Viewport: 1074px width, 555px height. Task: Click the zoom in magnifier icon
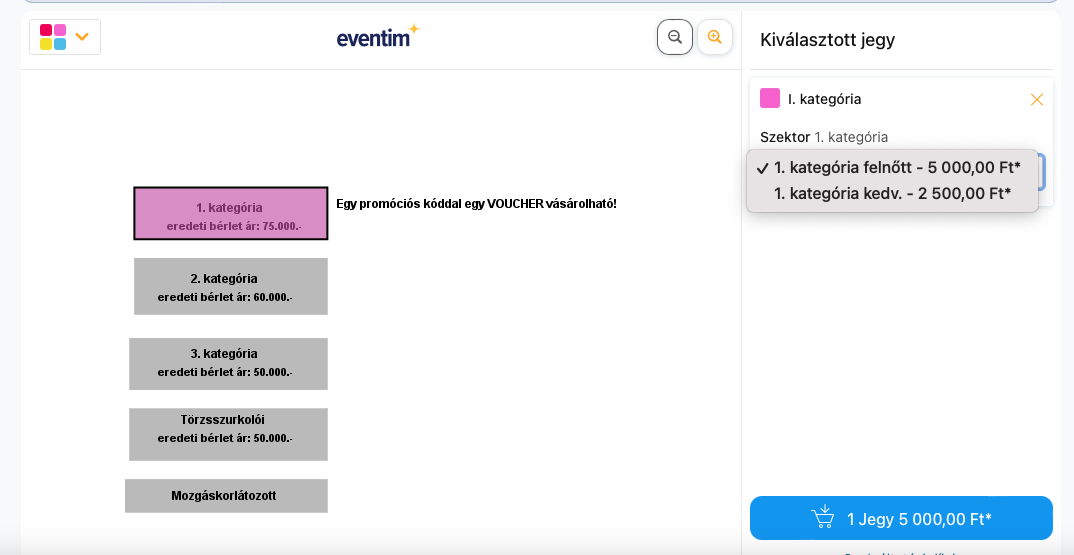[715, 37]
